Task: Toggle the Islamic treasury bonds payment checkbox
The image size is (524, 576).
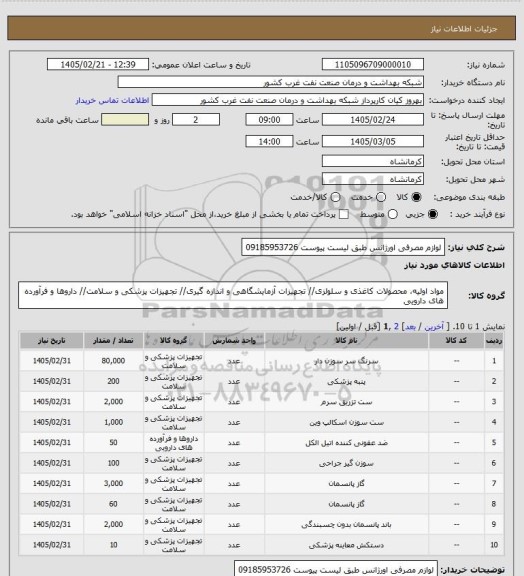Action: coord(344,214)
